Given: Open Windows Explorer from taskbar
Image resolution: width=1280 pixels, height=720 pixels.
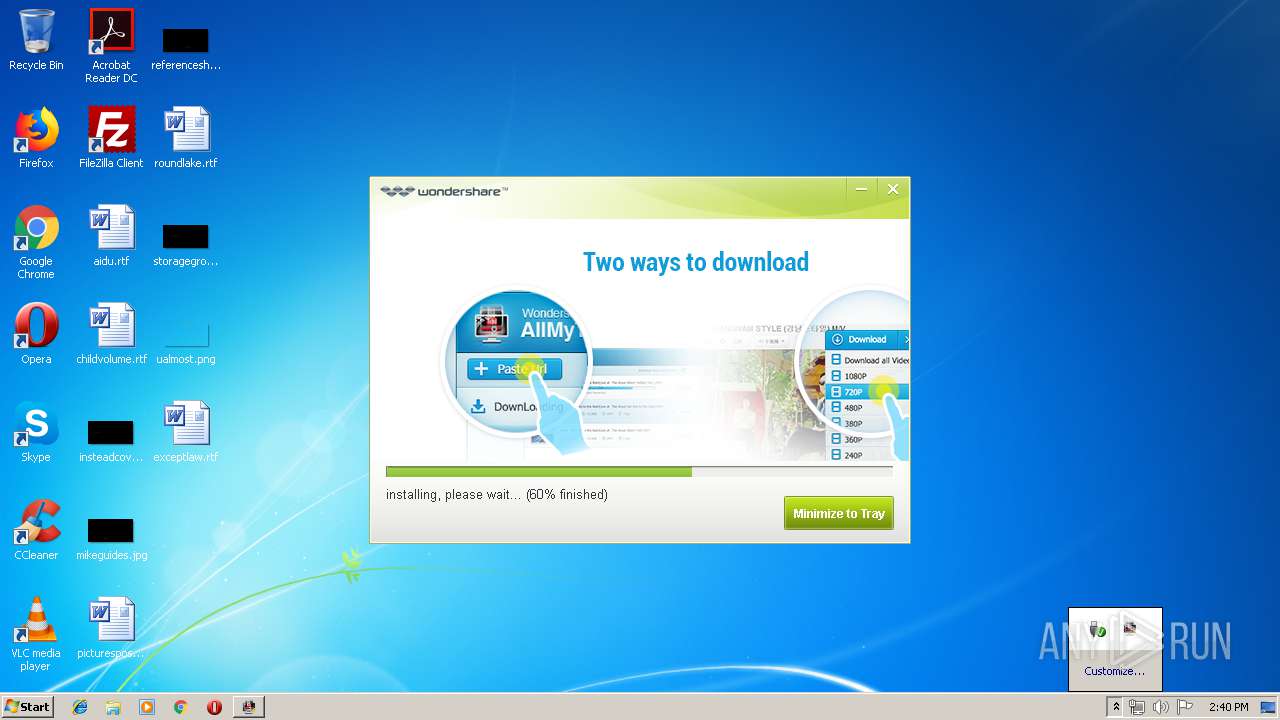Looking at the screenshot, I should tap(113, 707).
